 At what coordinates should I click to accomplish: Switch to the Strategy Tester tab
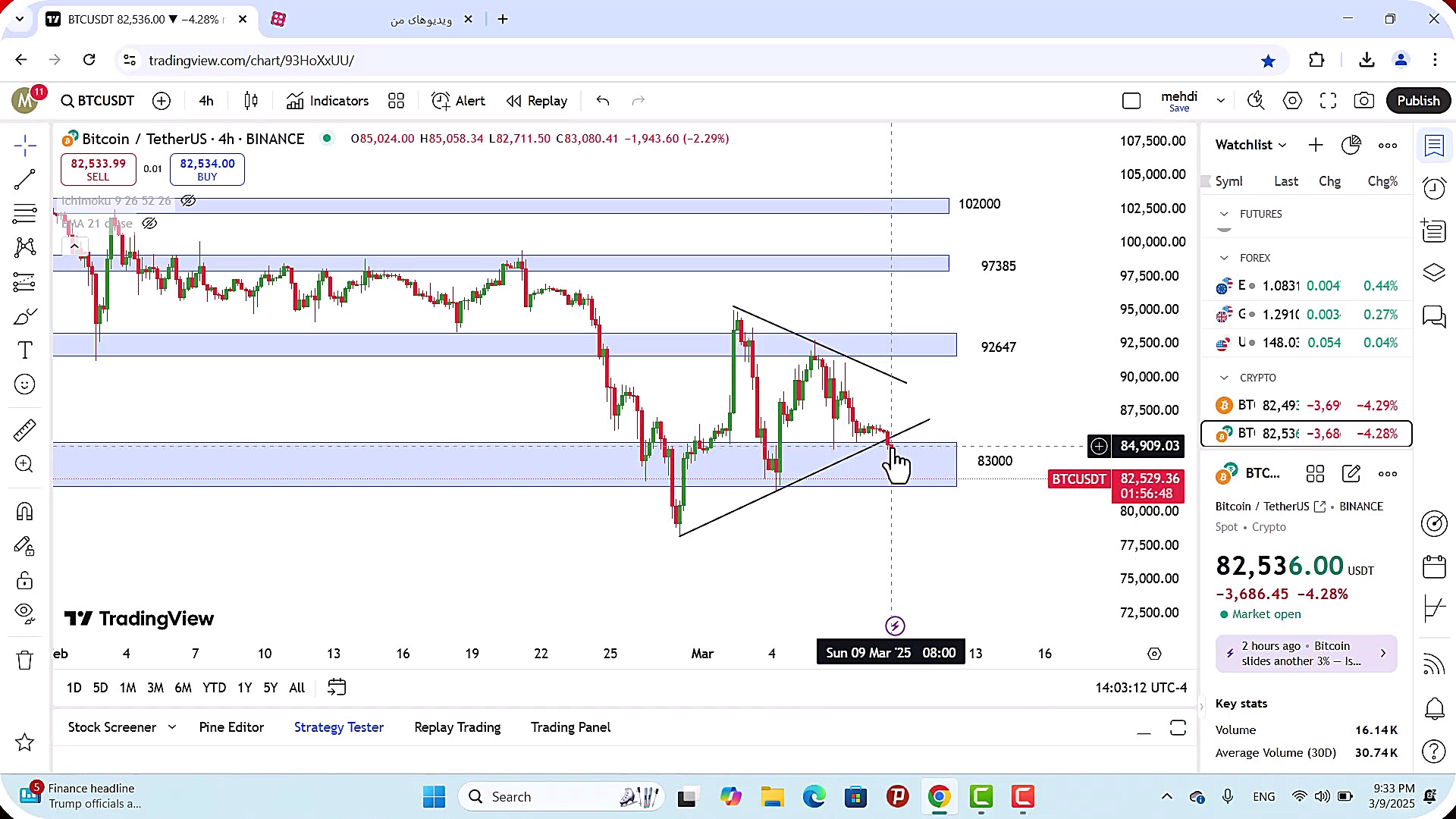pyautogui.click(x=339, y=727)
